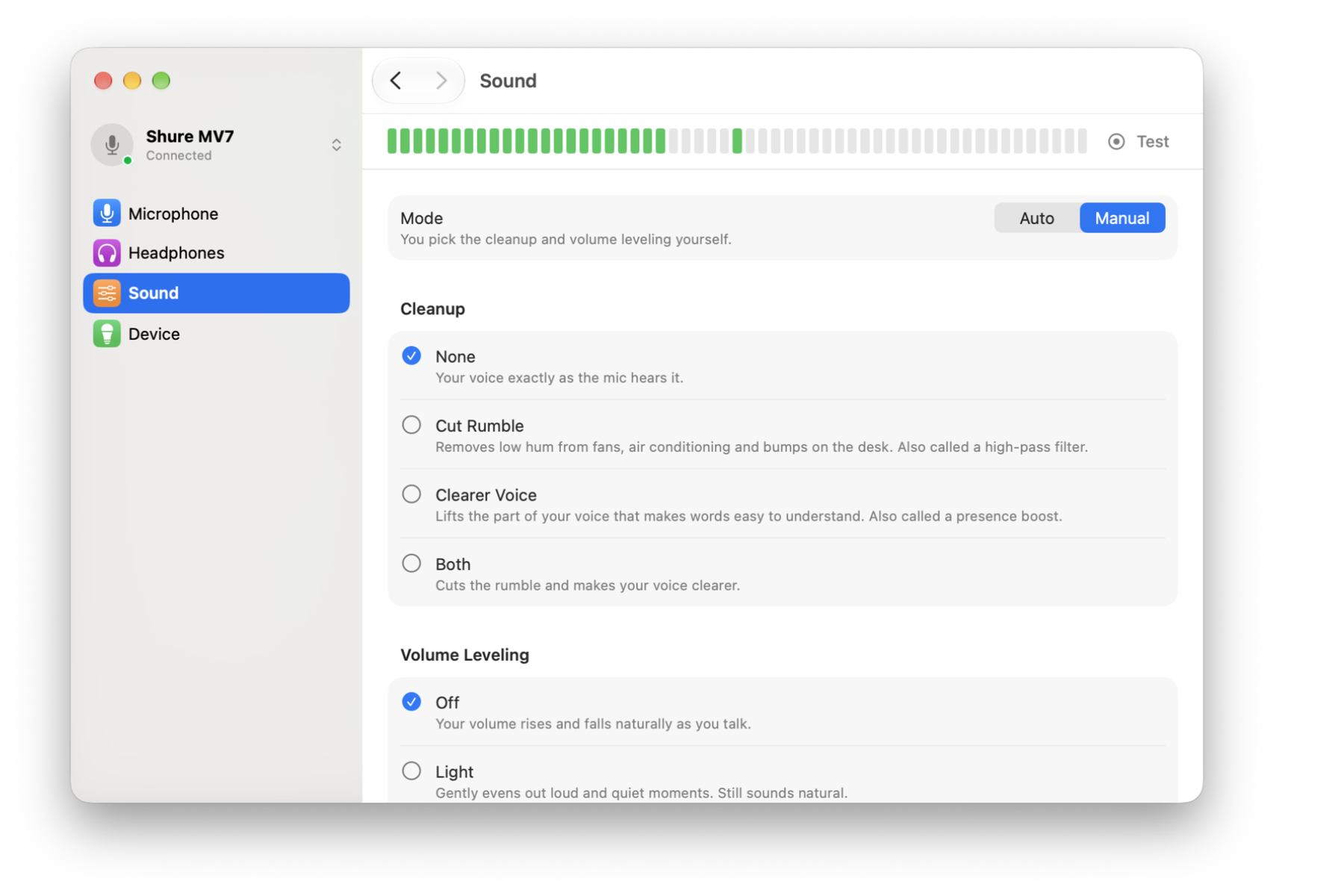1344x896 pixels.
Task: Go forward with the right chevron
Action: tap(441, 81)
